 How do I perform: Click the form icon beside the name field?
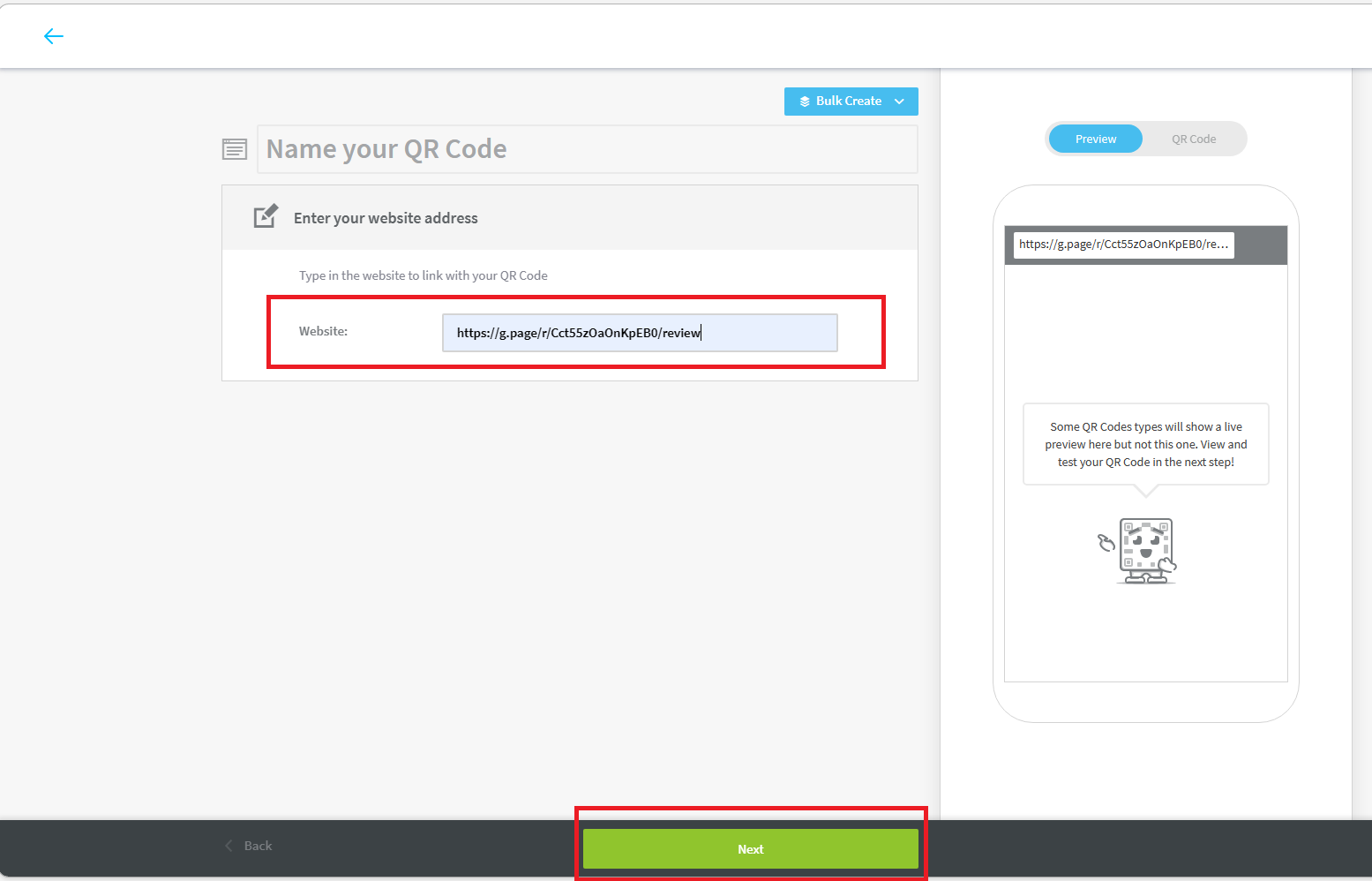[x=235, y=149]
